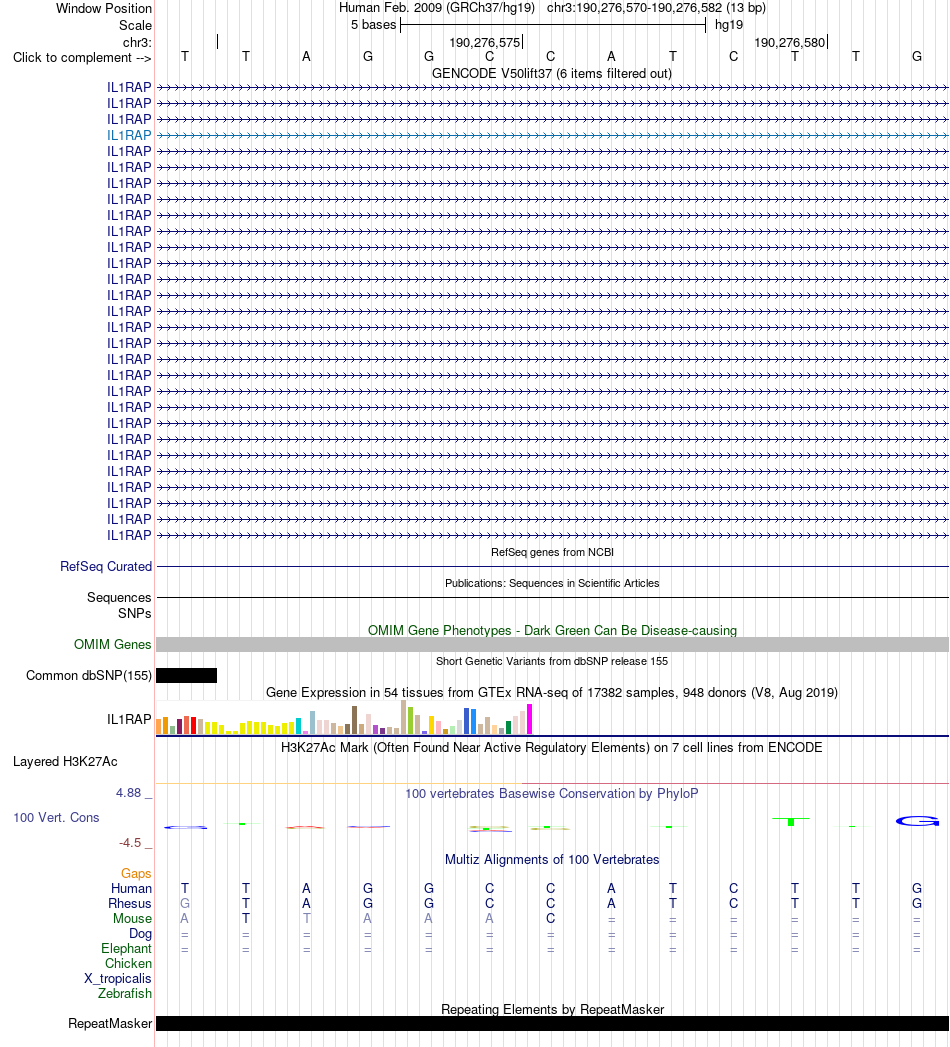
Task: Click the Scale label
Action: click(136, 25)
